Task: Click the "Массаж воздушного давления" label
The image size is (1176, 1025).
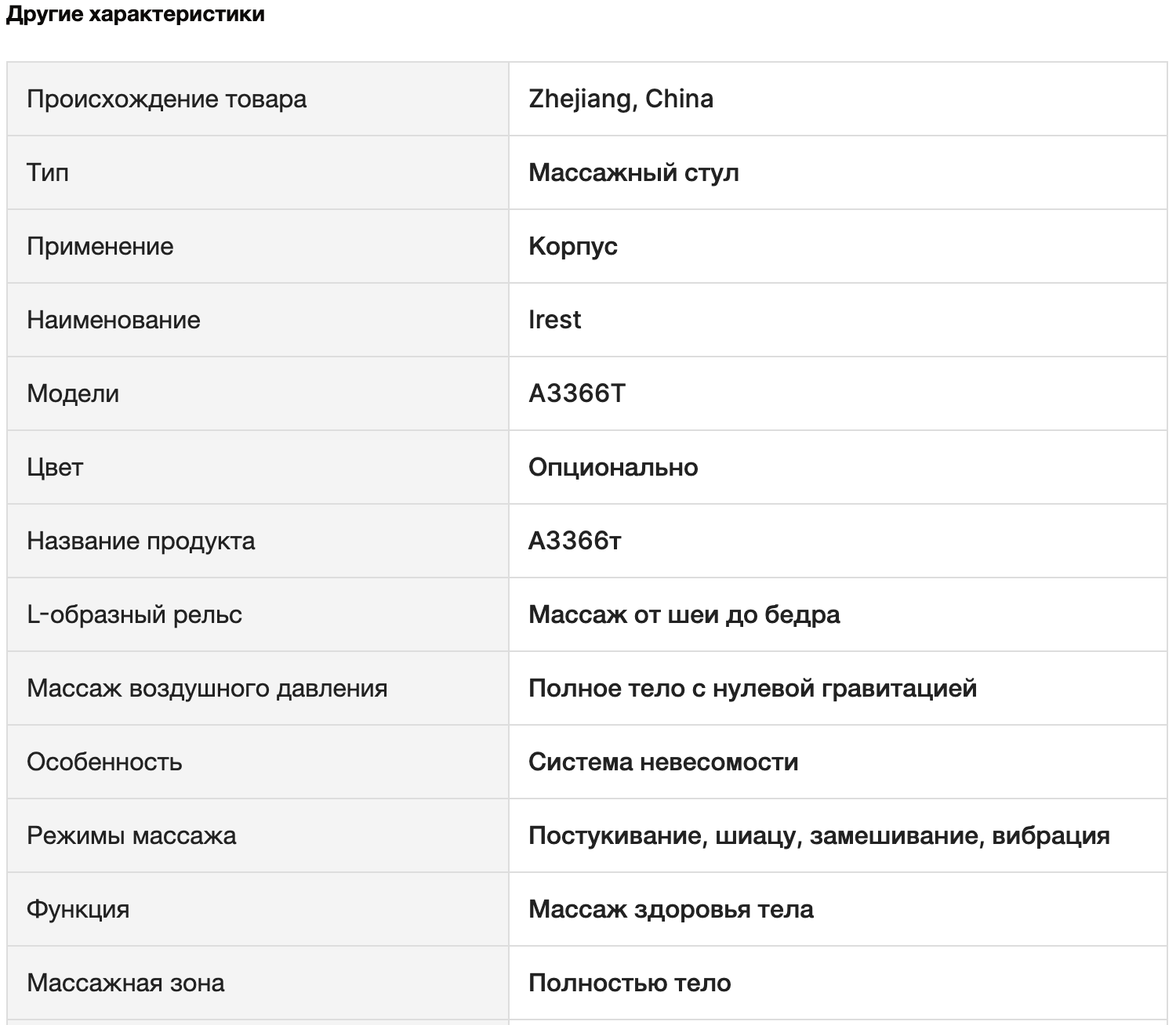Action: point(207,688)
